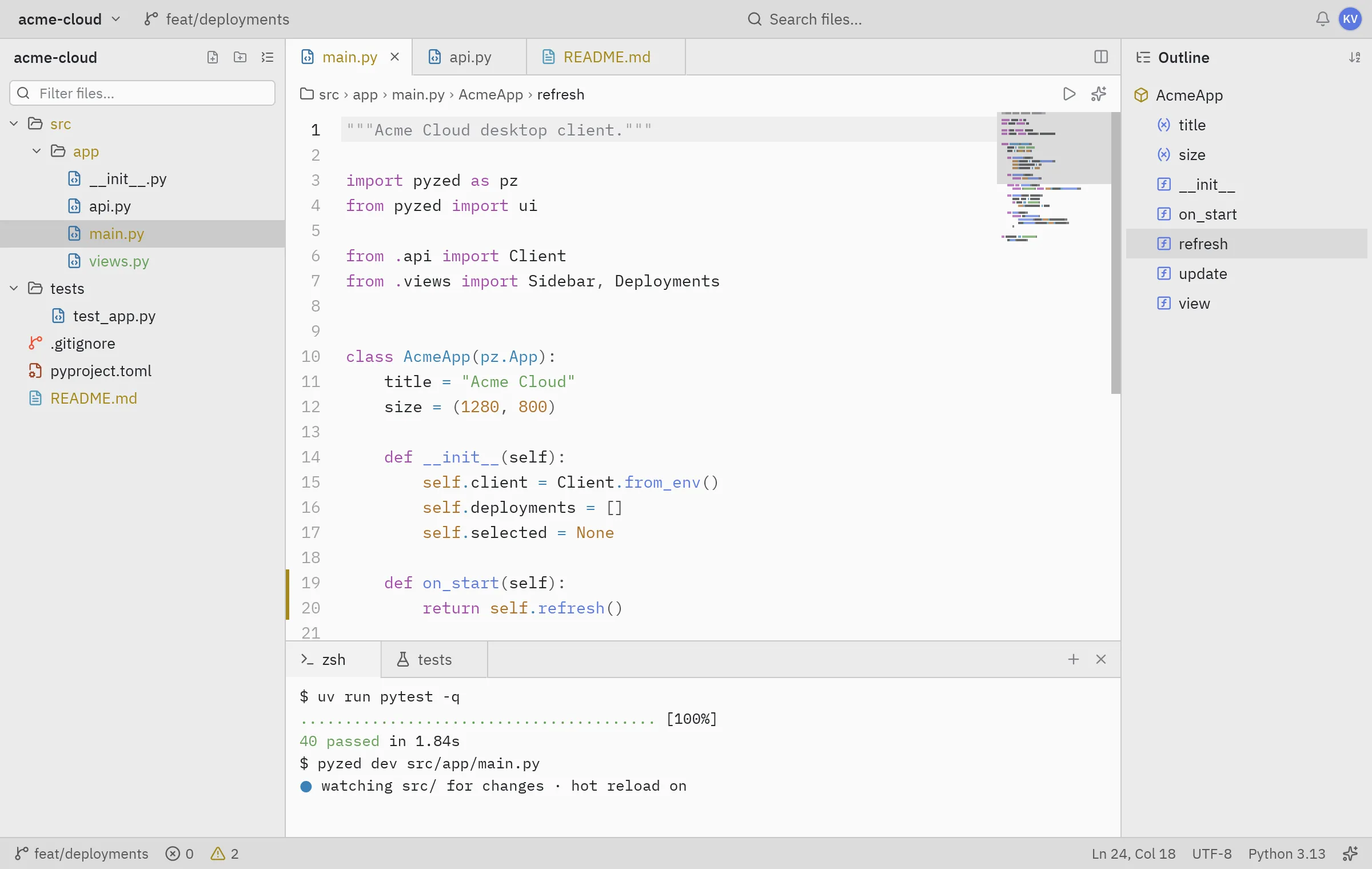The height and width of the screenshot is (869, 1372).
Task: Switch to the README.md tab
Action: [606, 57]
